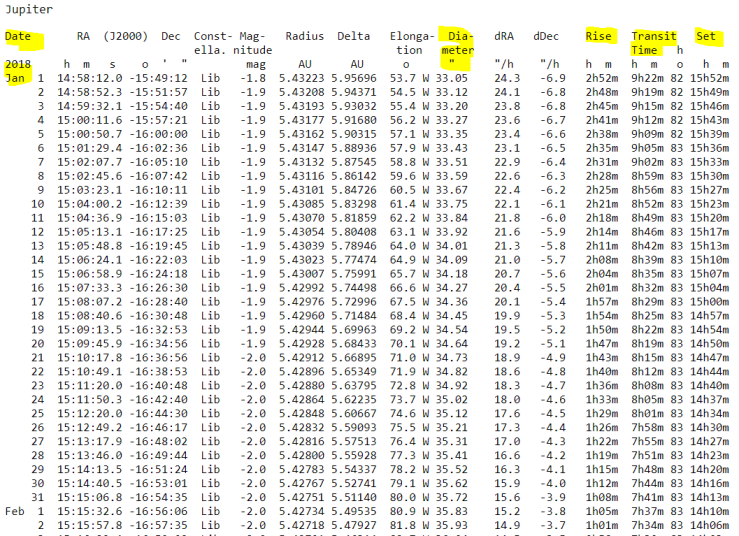Screen dimensions: 739x536
Task: Select the highlighted Jan month label
Action: pos(15,78)
